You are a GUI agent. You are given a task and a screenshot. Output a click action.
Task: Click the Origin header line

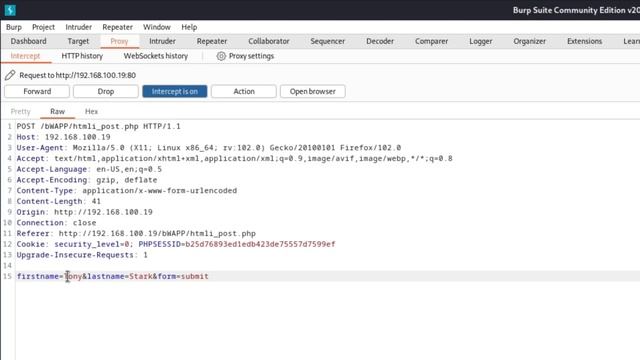[84, 212]
